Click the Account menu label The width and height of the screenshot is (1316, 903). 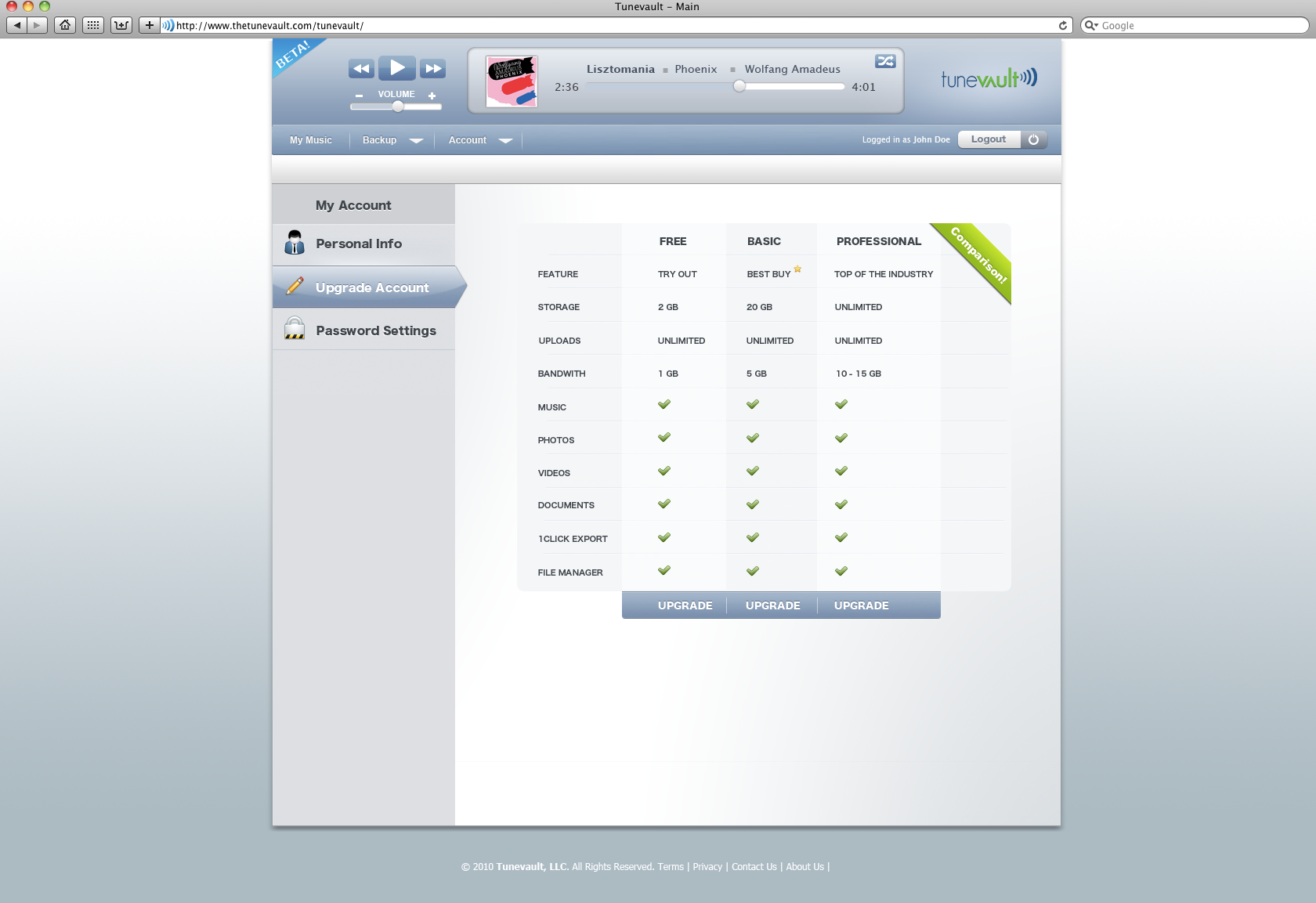pos(468,140)
